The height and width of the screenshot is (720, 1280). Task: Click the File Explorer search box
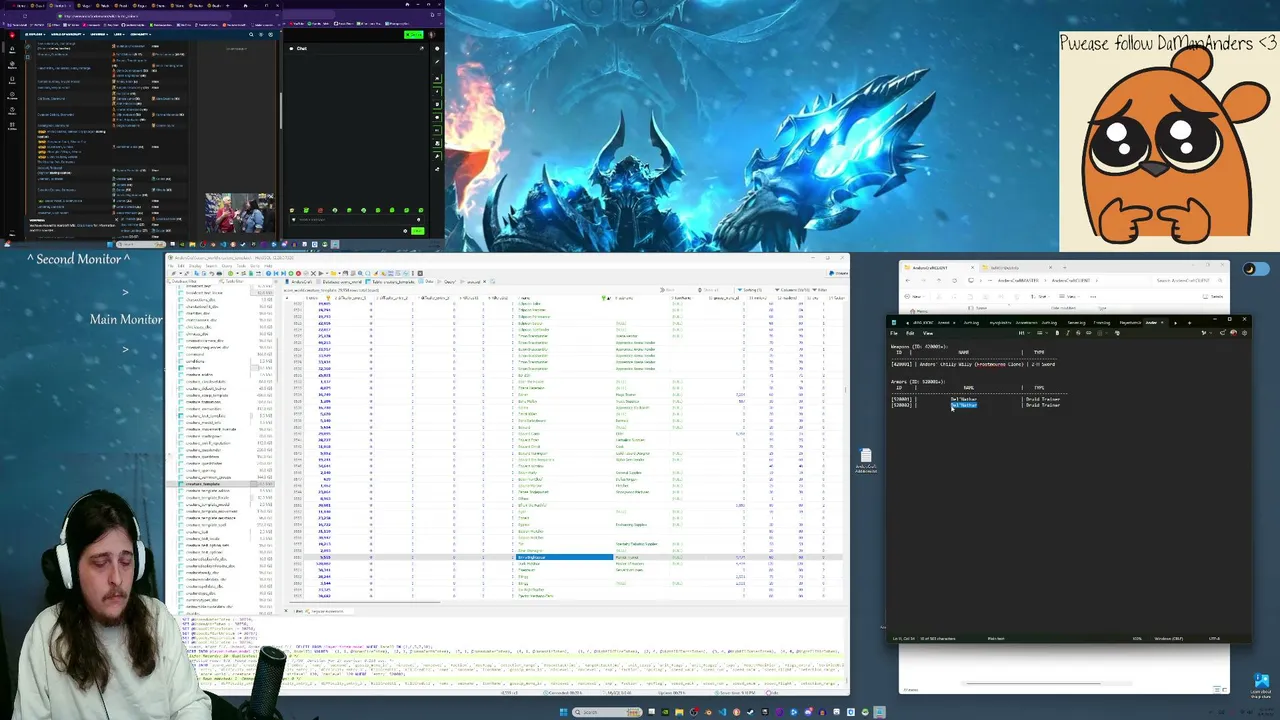click(1190, 280)
